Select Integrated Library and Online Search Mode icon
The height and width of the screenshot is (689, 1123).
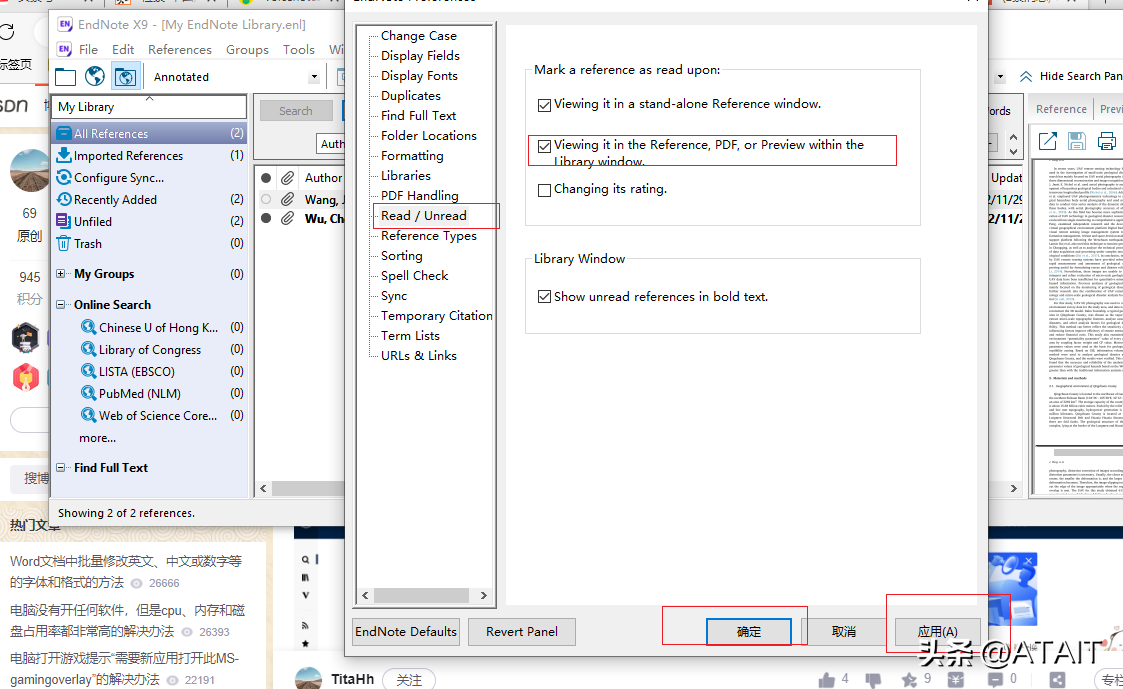click(x=125, y=77)
